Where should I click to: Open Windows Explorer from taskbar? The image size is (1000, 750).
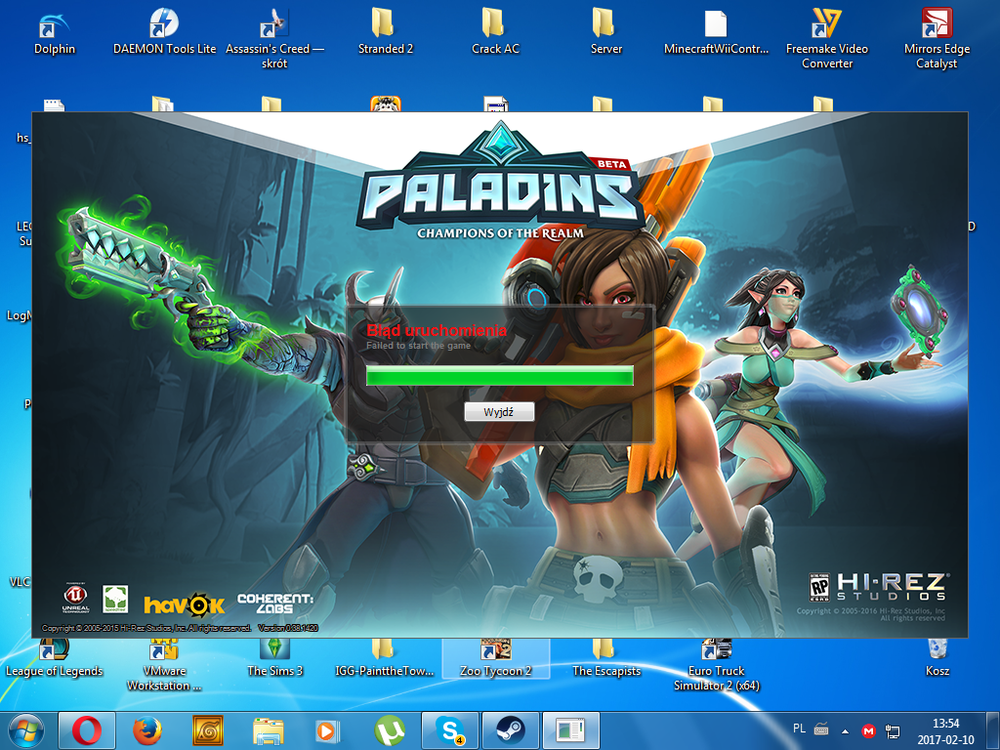pos(268,731)
